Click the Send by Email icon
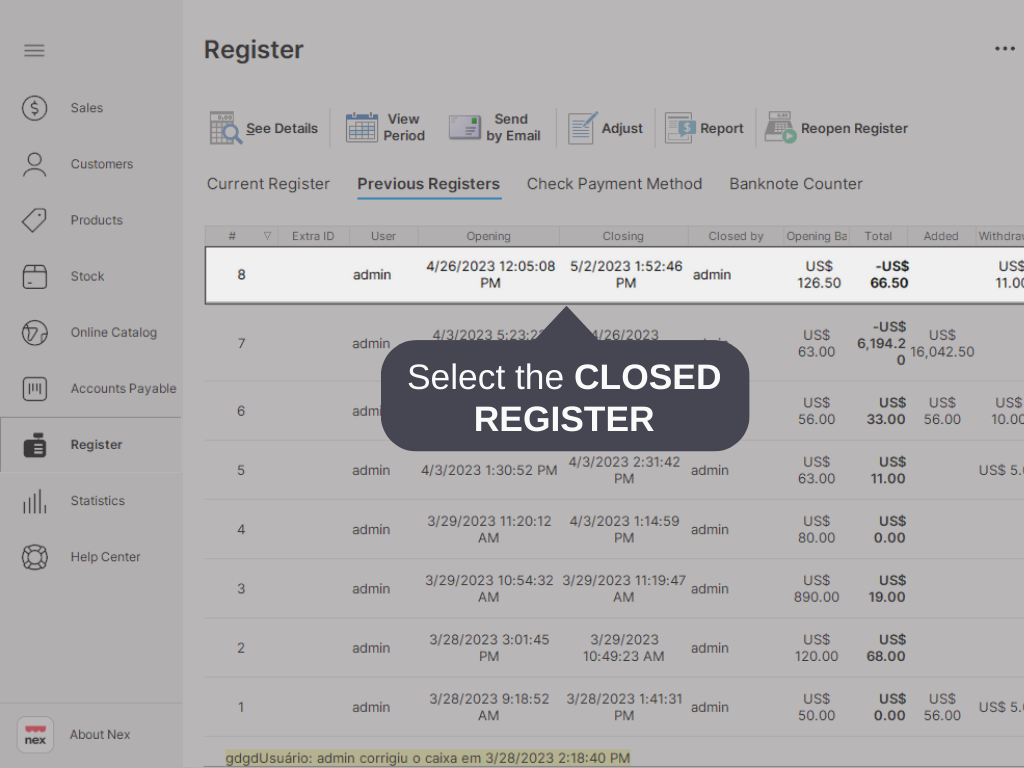The image size is (1024, 768). tap(494, 127)
